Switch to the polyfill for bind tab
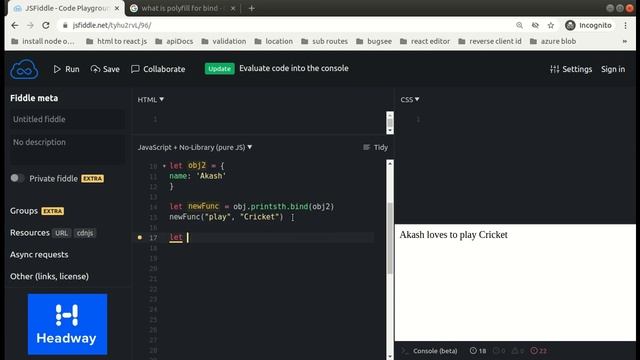The width and height of the screenshot is (640, 360). pyautogui.click(x=182, y=8)
